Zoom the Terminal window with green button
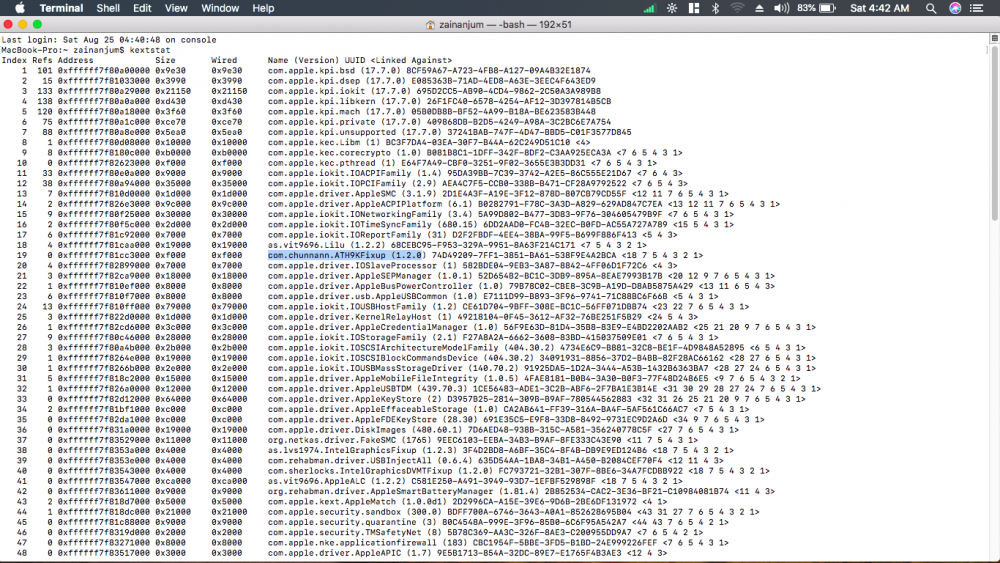Viewport: 1000px width, 563px height. (x=38, y=24)
